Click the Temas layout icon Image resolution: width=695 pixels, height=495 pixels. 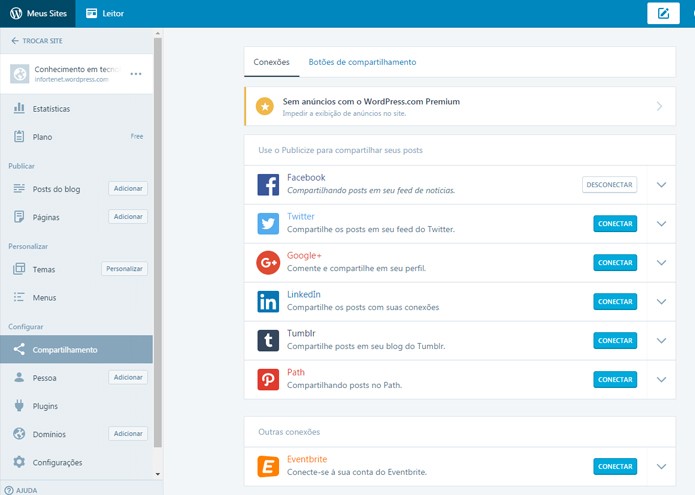[x=19, y=269]
